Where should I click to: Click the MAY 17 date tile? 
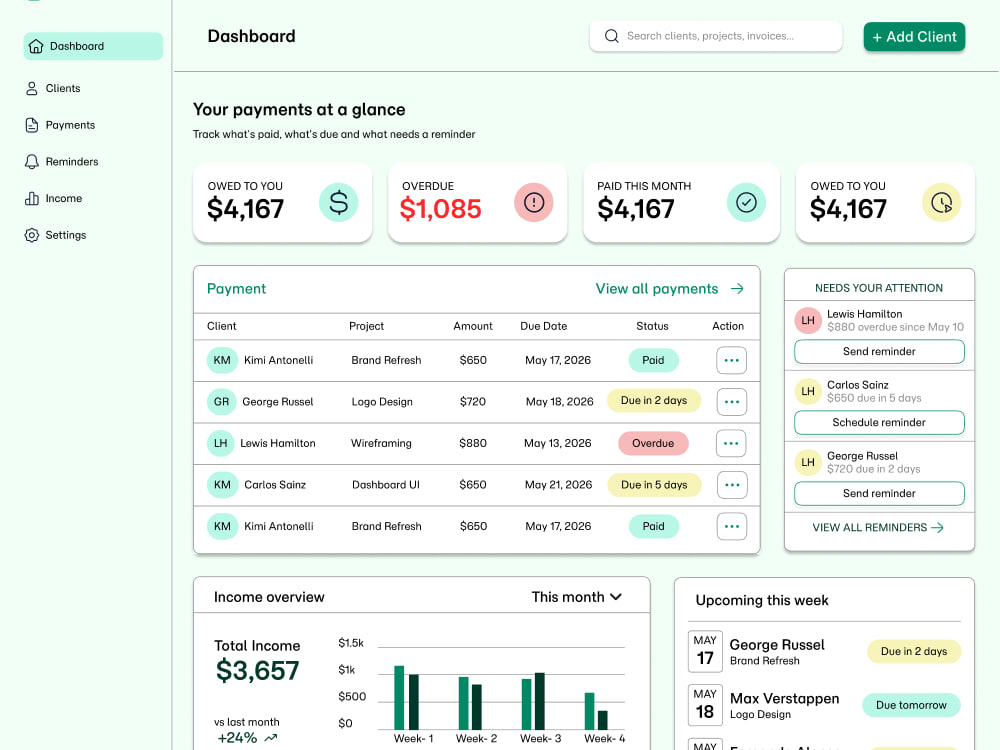click(705, 651)
